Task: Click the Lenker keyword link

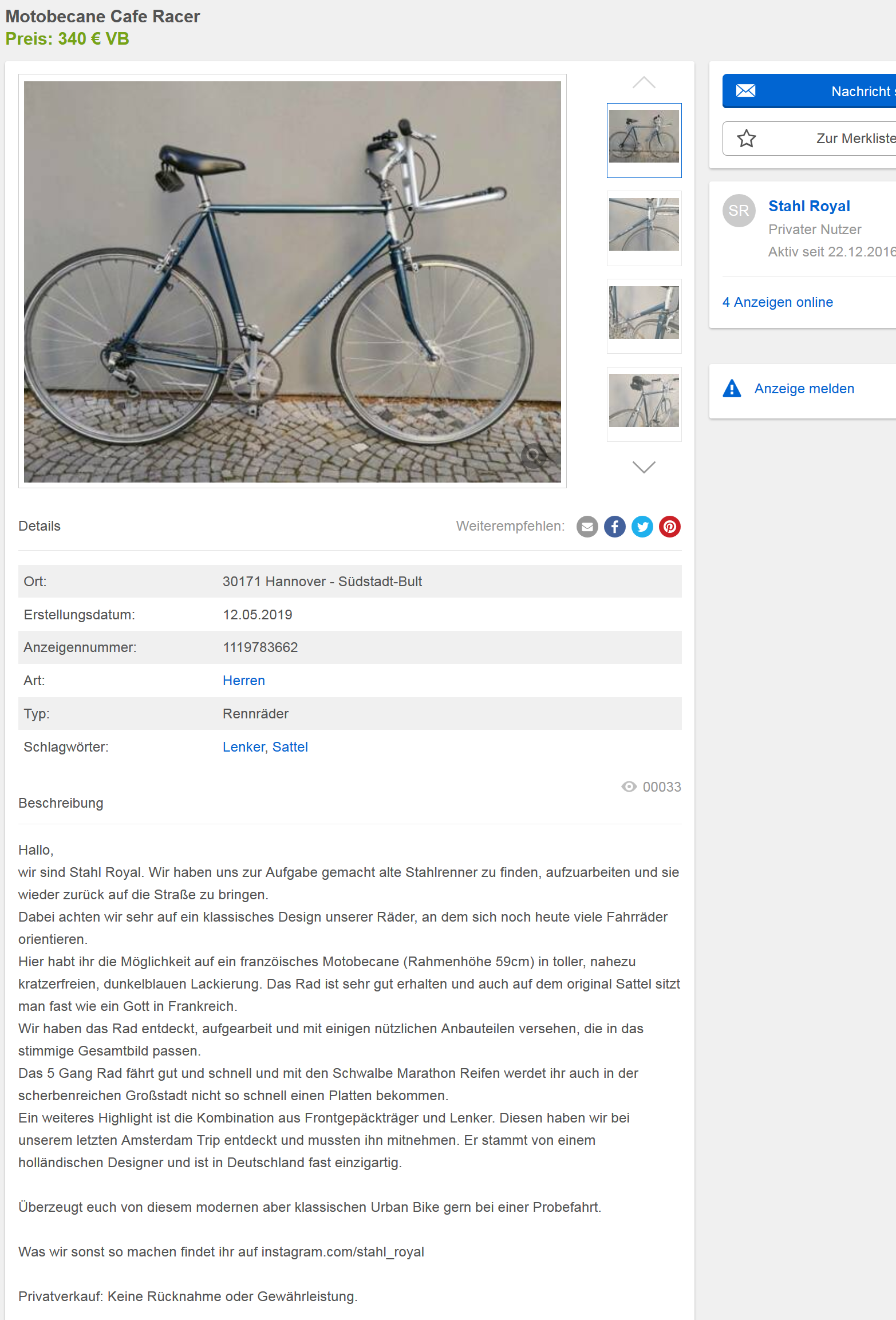Action: 243,747
